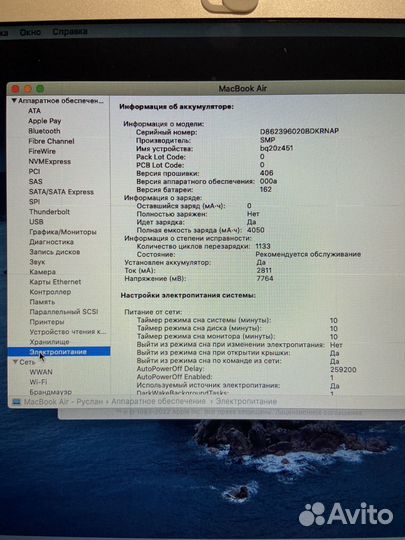Screen dimensions: 405x540
Task: Select Память in the sidebar
Action: [42, 302]
